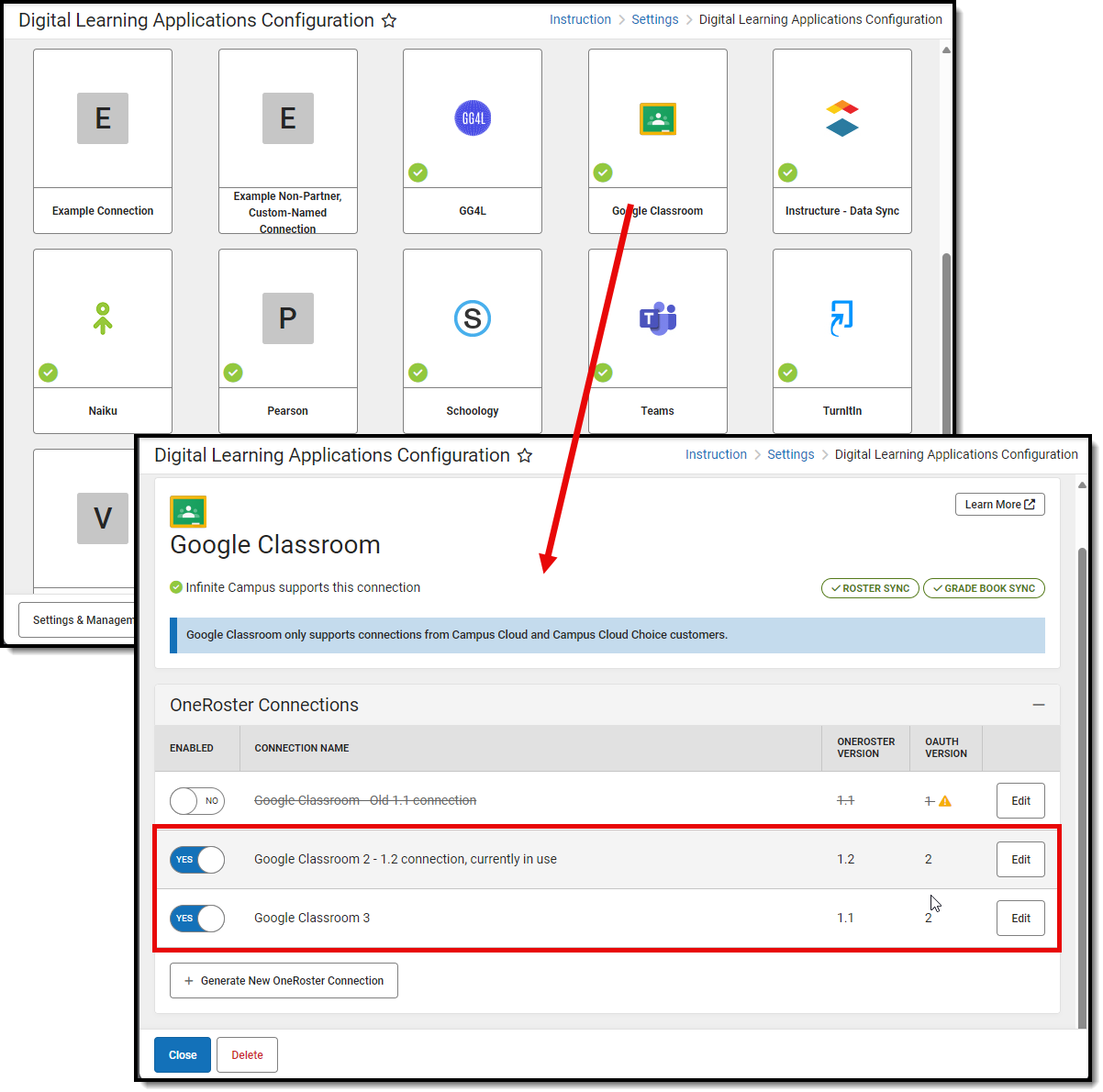This screenshot has width=1103, height=1092.
Task: Click Google Classroom logo in detail panel
Action: click(188, 512)
